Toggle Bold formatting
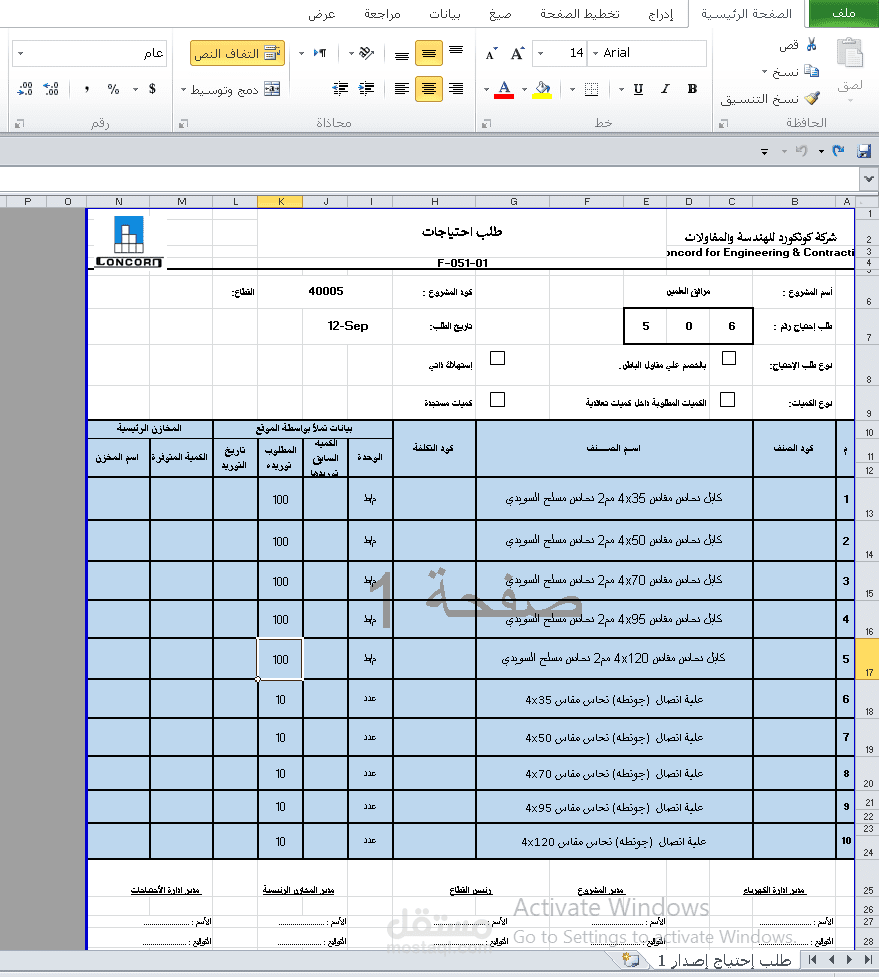This screenshot has width=879, height=977. [x=692, y=89]
